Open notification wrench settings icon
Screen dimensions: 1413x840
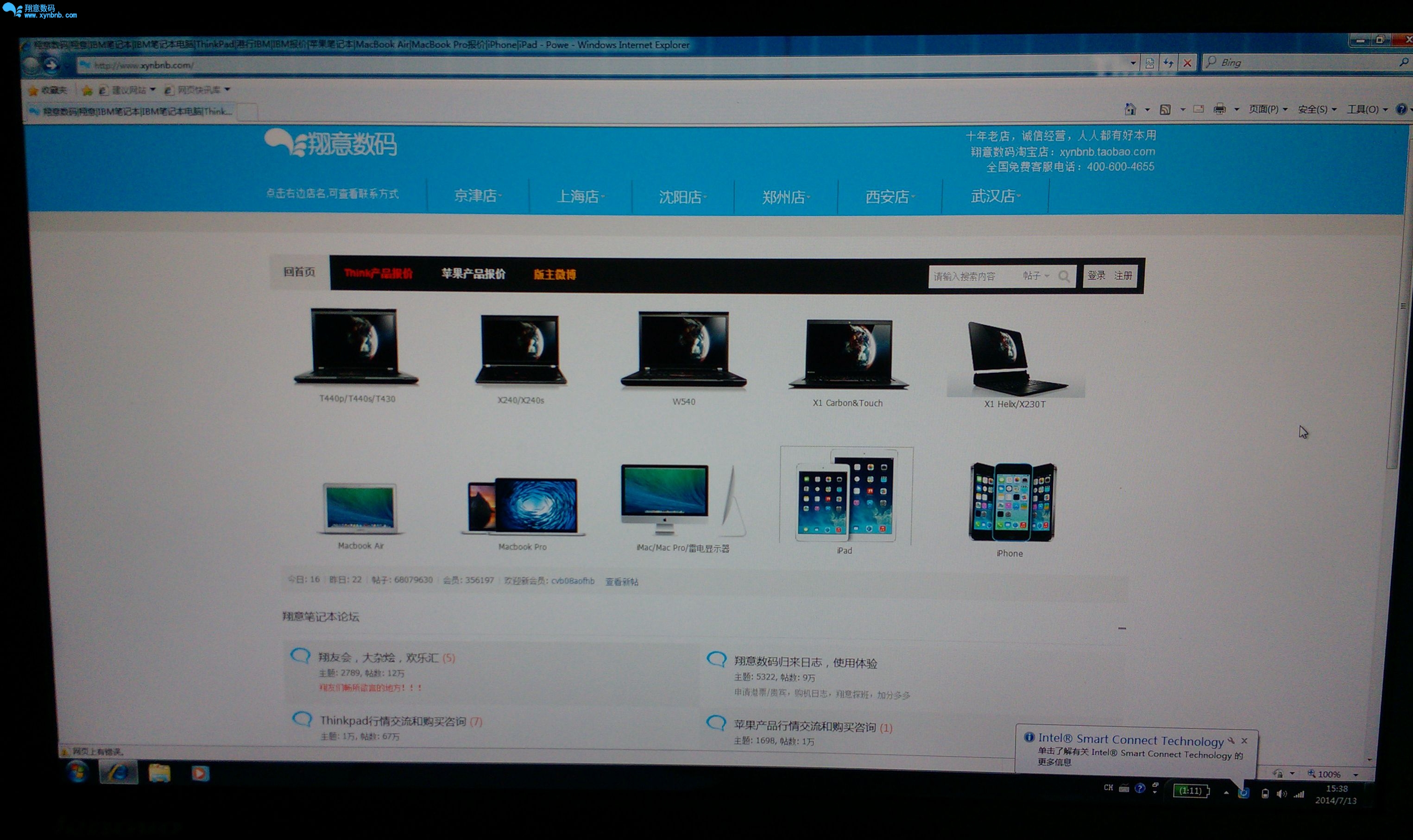[1230, 740]
